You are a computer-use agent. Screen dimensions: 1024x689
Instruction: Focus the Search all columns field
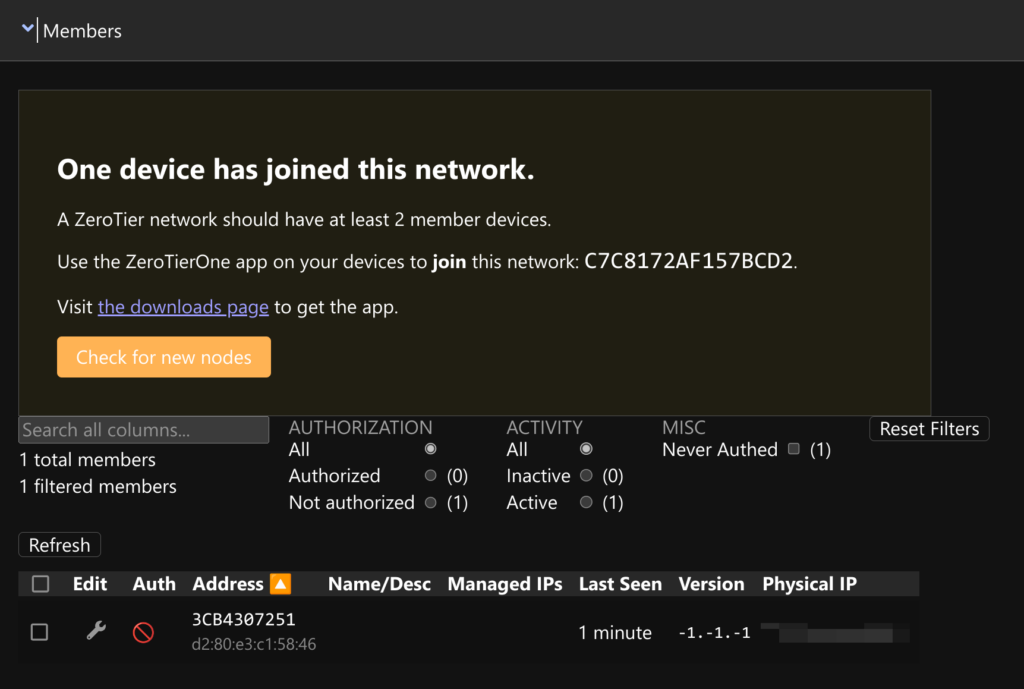[144, 430]
